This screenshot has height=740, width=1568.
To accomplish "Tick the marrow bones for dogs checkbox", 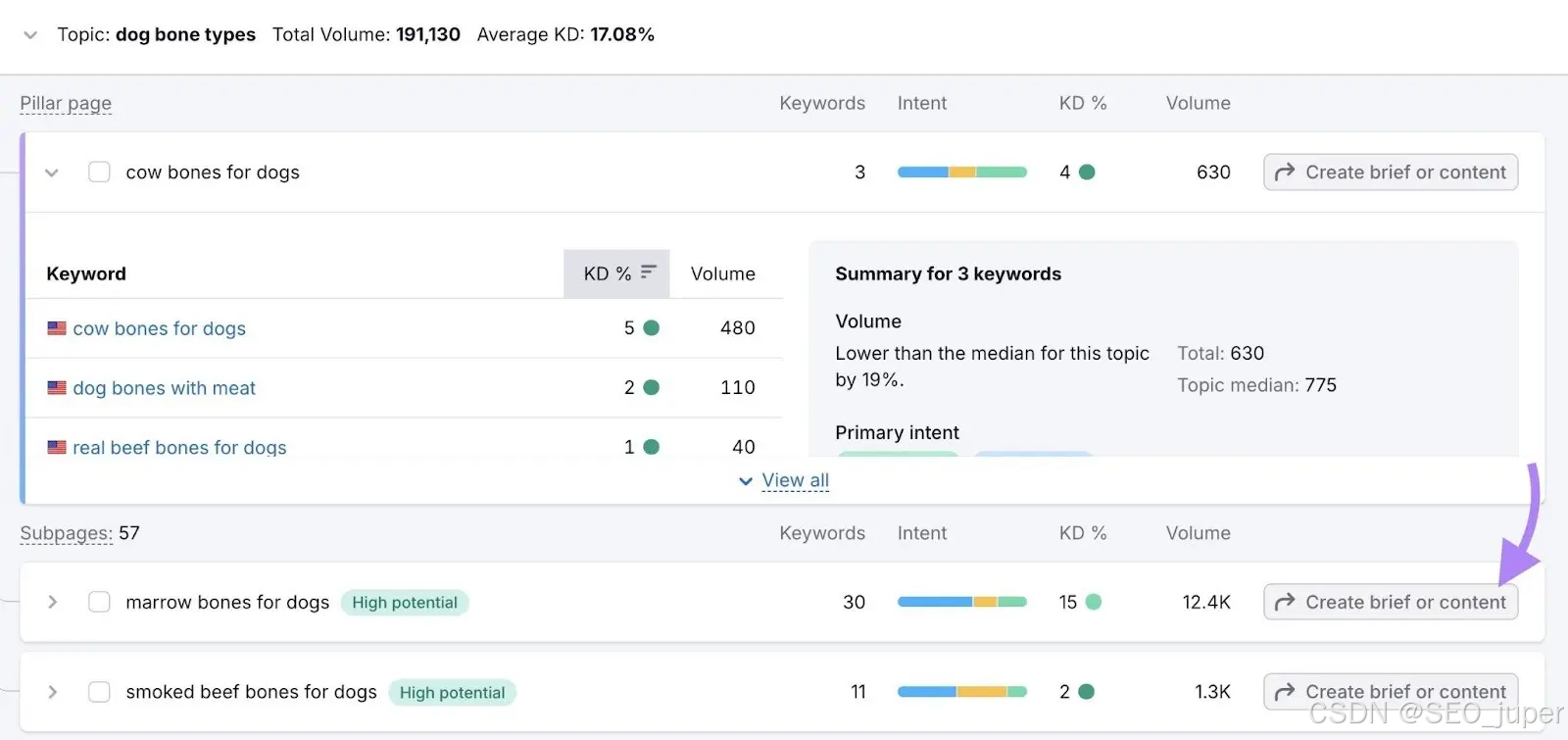I will [x=99, y=602].
